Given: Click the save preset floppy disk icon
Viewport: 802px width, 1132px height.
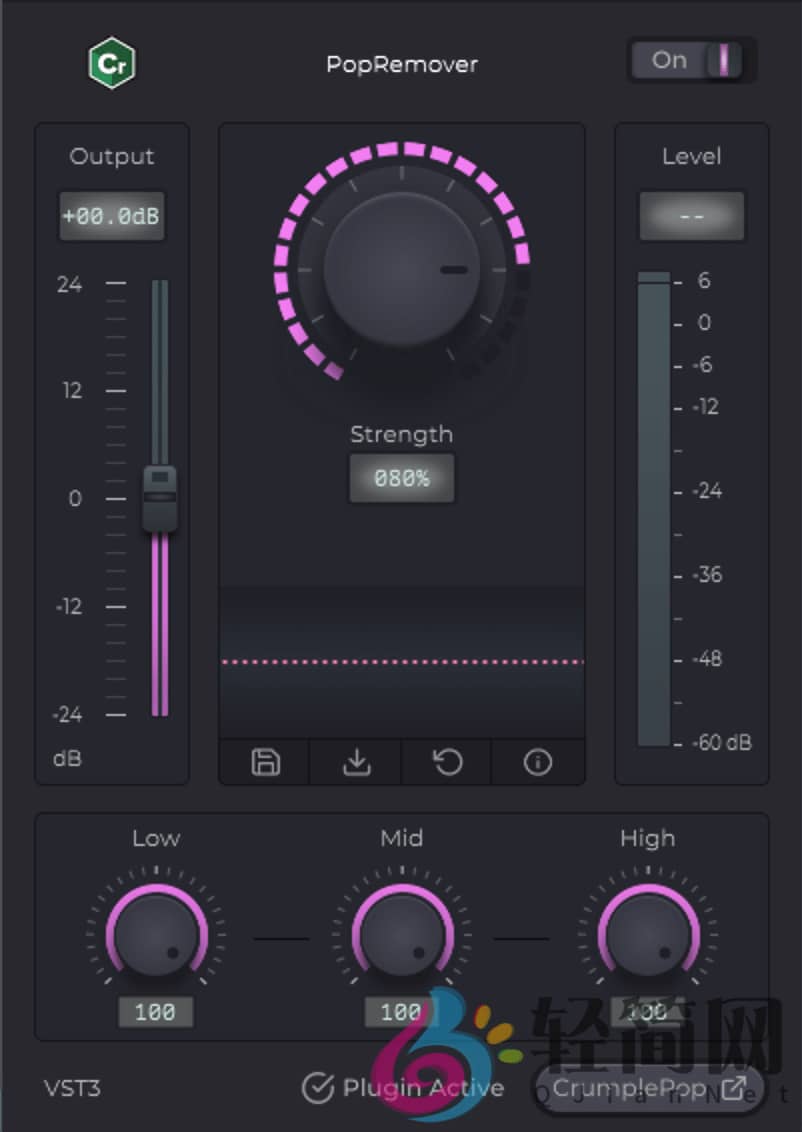Looking at the screenshot, I should [265, 763].
